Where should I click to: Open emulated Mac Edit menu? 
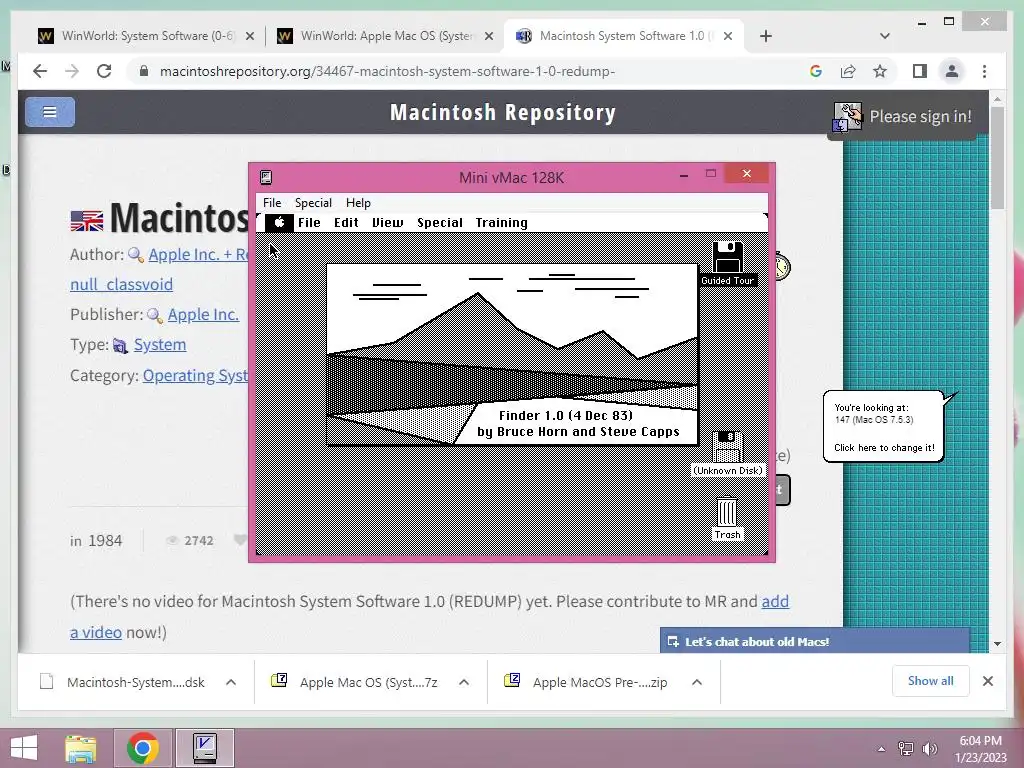346,223
